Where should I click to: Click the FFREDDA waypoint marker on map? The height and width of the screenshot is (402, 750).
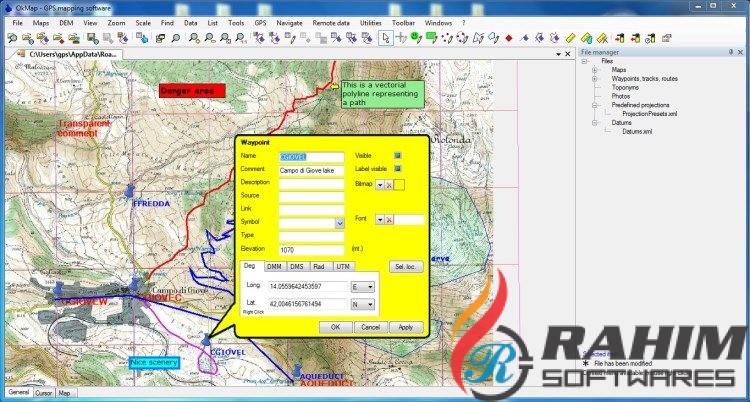point(129,191)
